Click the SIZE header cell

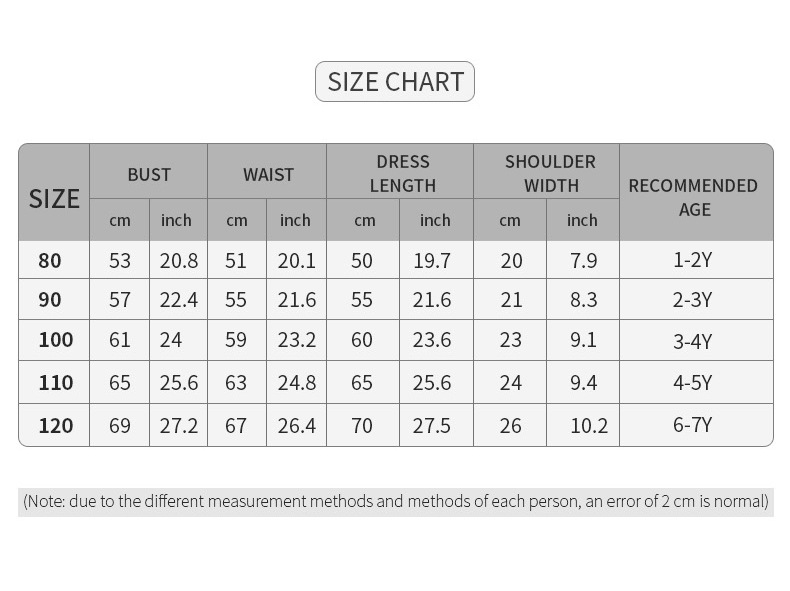pos(54,198)
